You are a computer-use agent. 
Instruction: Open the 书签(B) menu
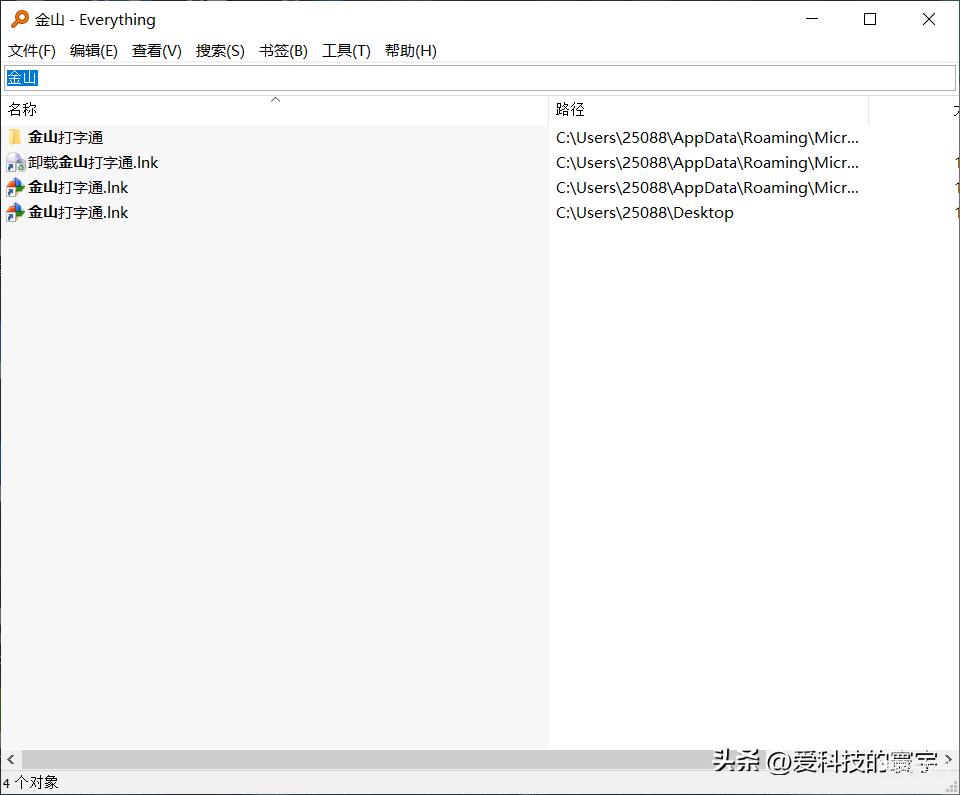click(x=283, y=51)
